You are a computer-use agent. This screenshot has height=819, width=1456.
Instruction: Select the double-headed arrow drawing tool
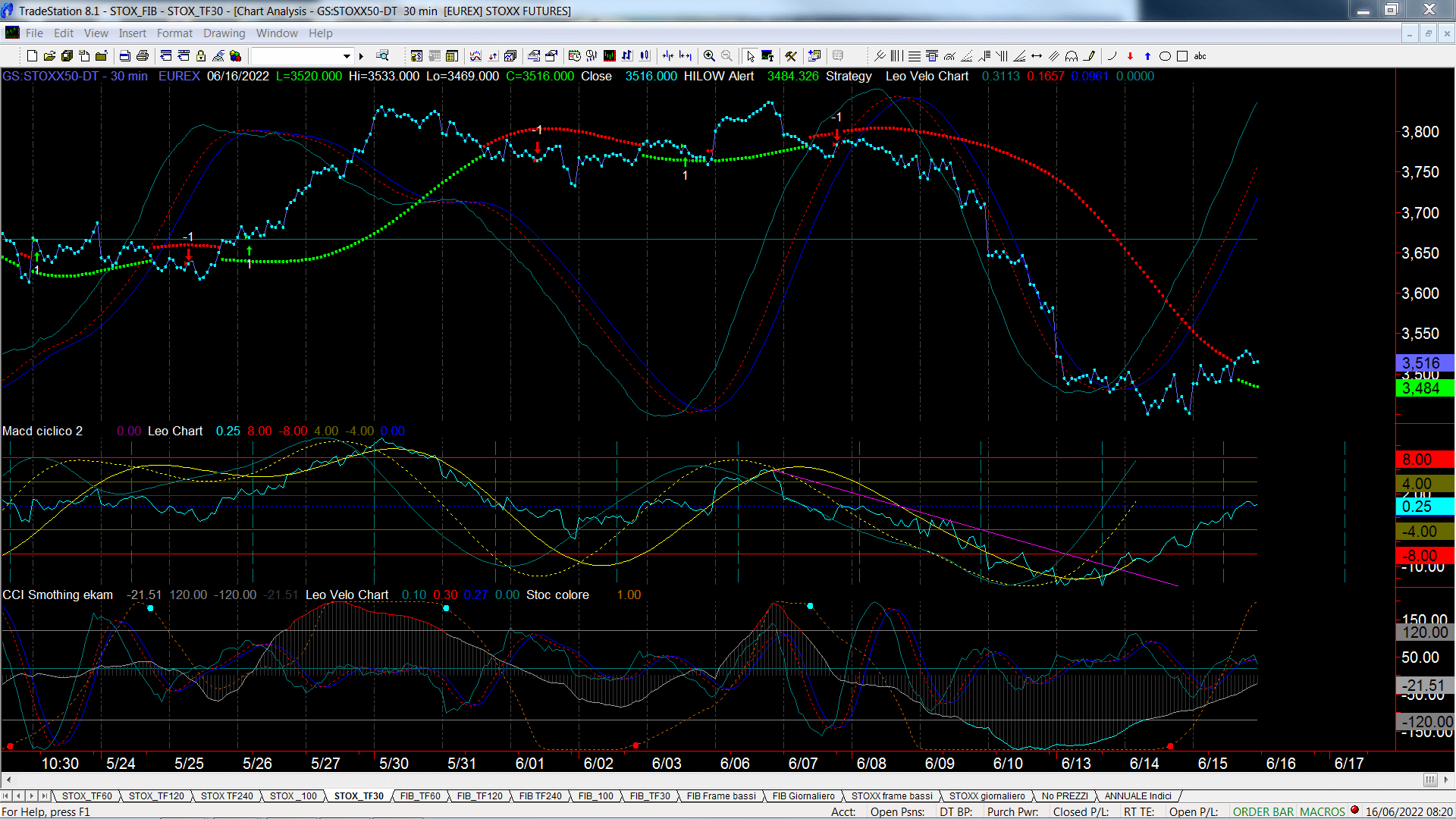pos(1037,56)
